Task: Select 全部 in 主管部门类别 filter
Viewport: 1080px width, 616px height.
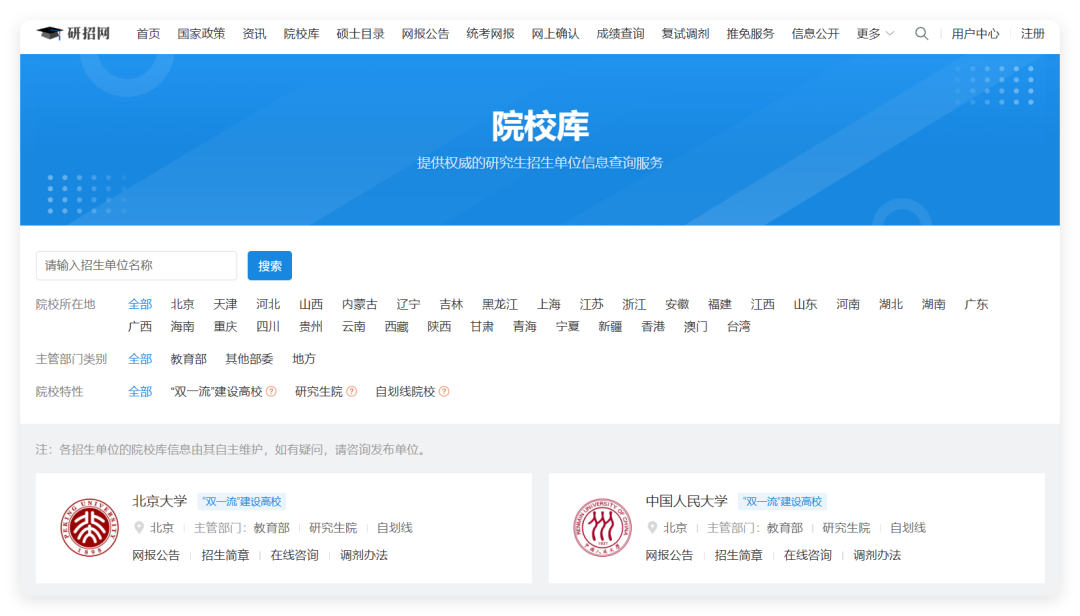Action: click(x=140, y=358)
